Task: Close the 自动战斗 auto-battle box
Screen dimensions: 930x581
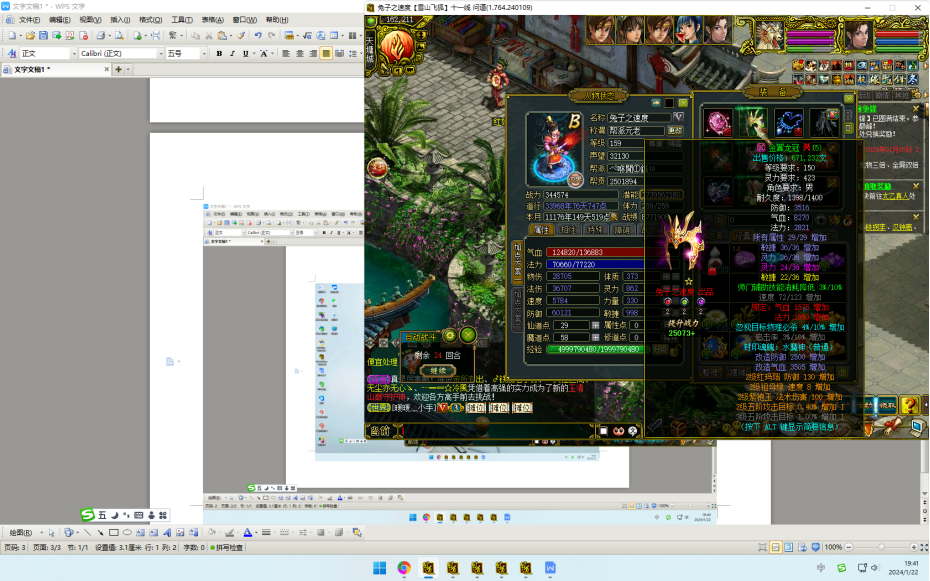Action: 468,336
